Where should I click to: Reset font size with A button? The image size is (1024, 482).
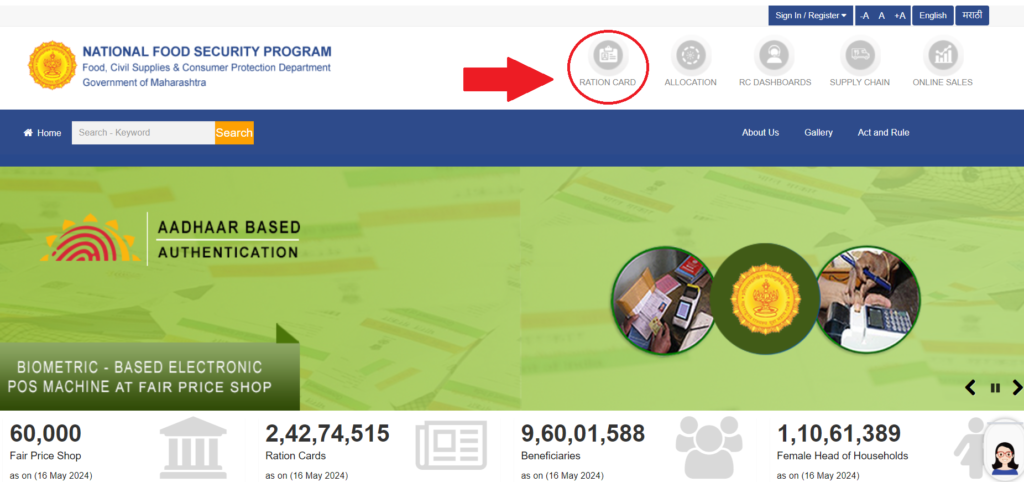point(882,16)
